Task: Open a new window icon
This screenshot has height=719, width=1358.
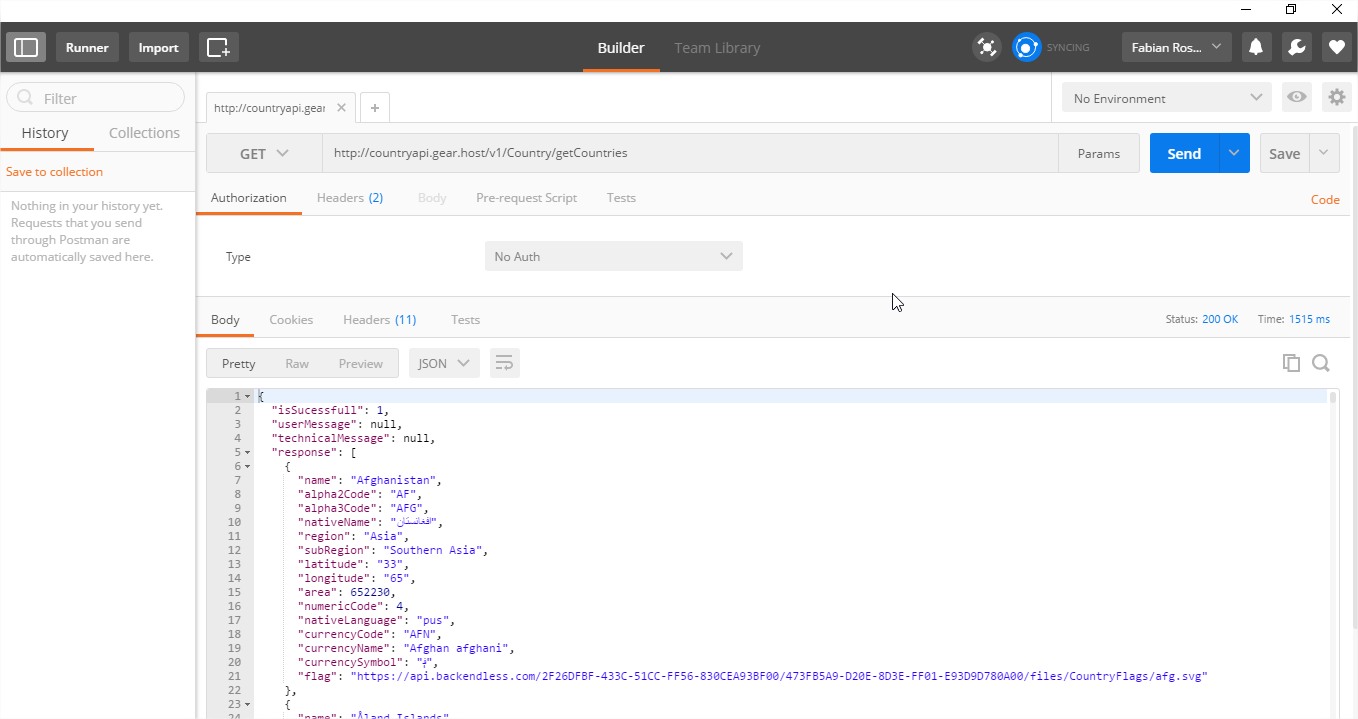Action: point(218,47)
